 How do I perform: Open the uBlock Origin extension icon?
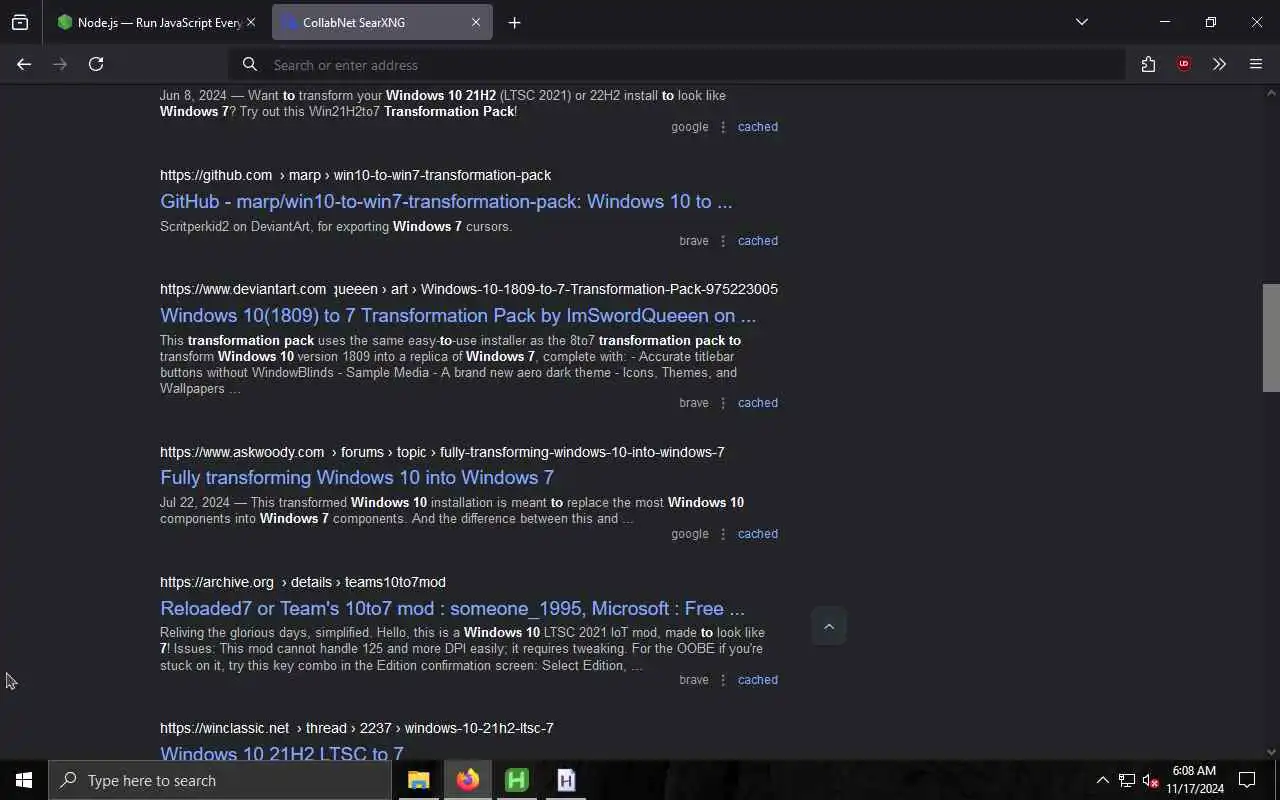coord(1184,64)
